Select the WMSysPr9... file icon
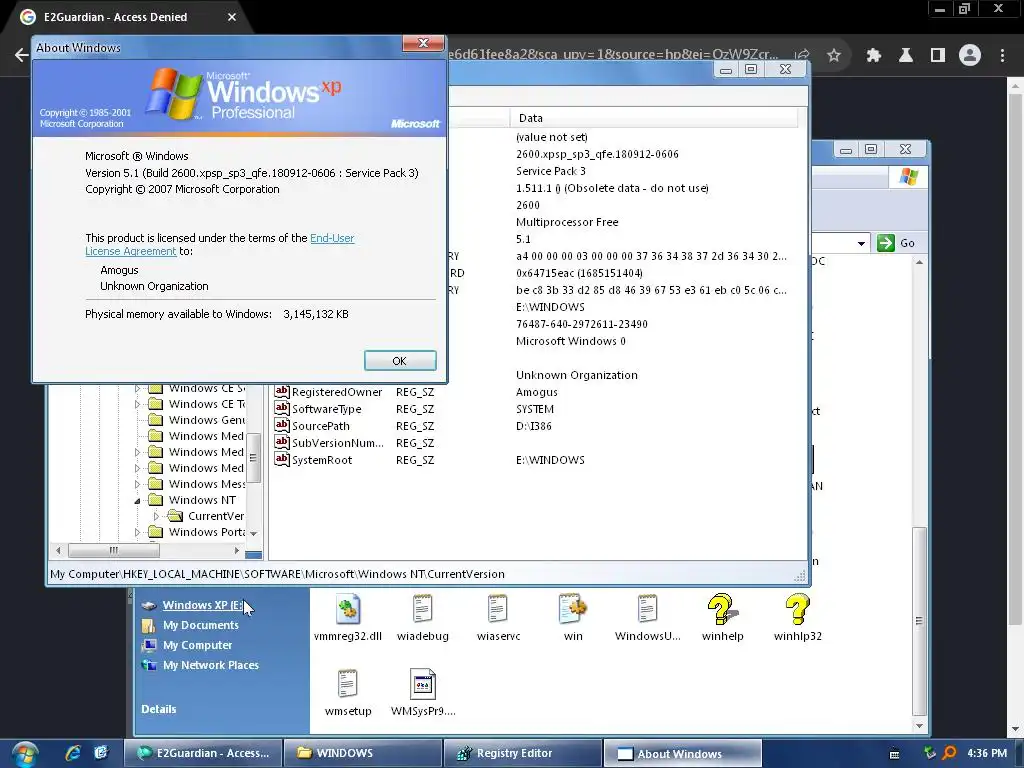The image size is (1024, 768). pos(423,693)
